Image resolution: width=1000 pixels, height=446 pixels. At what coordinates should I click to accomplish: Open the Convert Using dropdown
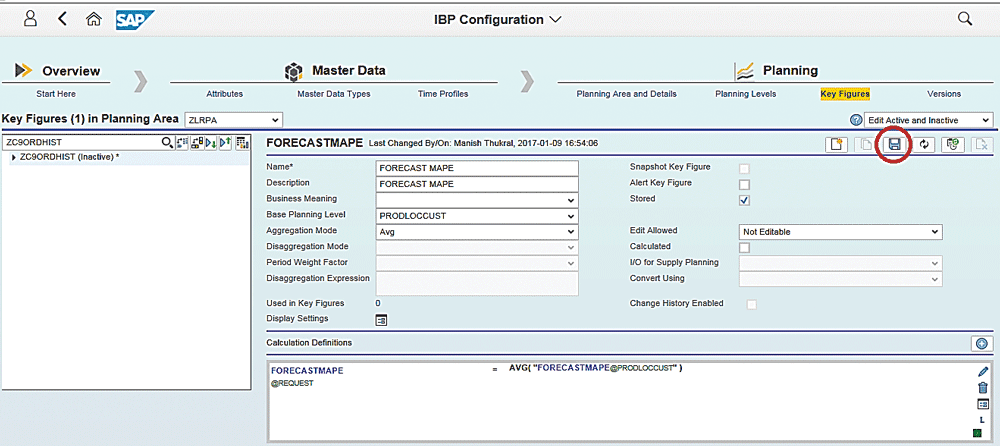click(841, 279)
